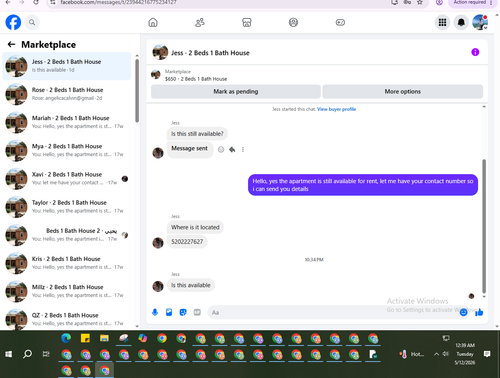Open more options dots beside 'Message sent'
Image resolution: width=500 pixels, height=378 pixels.
pyautogui.click(x=243, y=149)
